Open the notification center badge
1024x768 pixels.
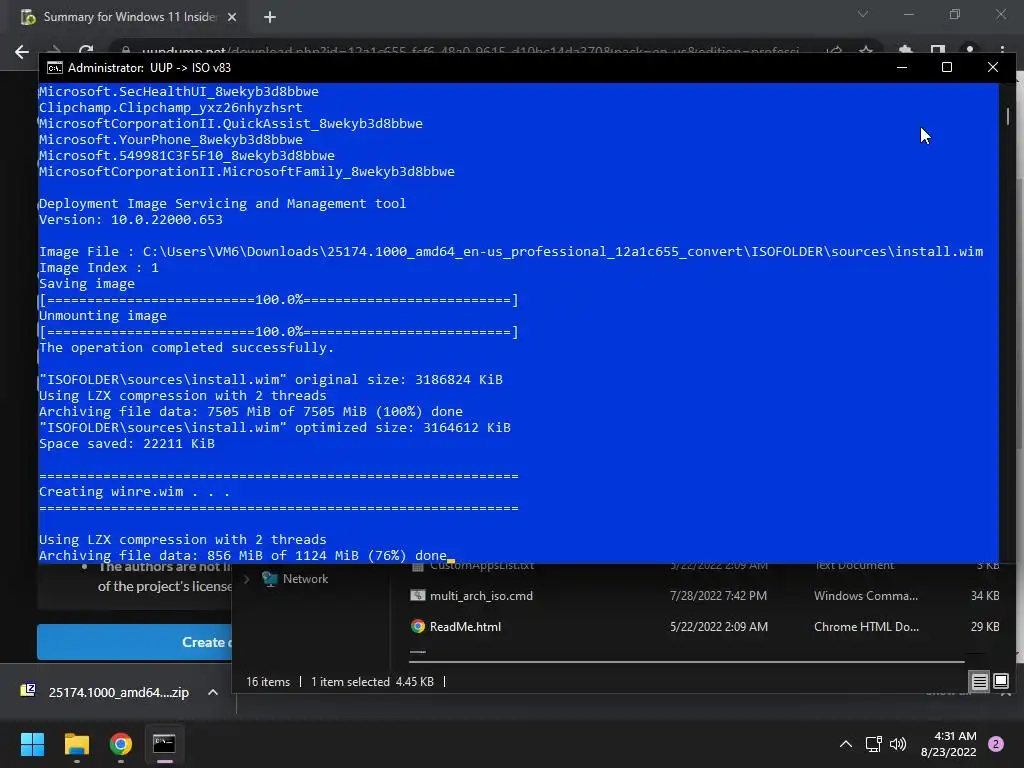996,744
